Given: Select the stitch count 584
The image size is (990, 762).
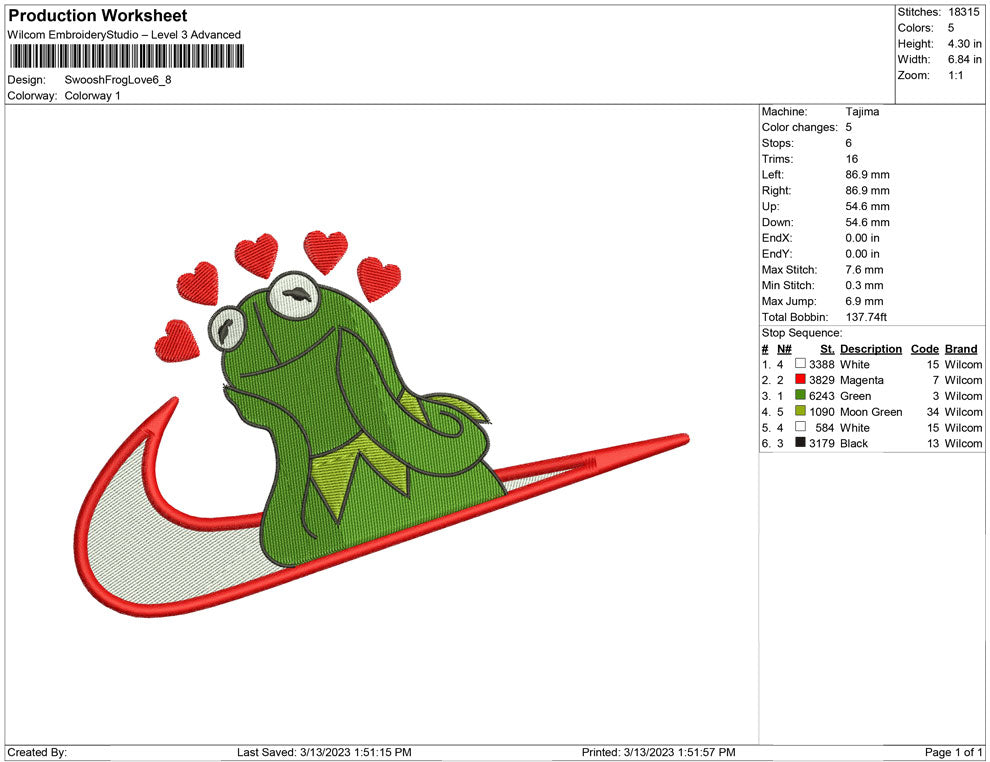Looking at the screenshot, I should pyautogui.click(x=825, y=427).
